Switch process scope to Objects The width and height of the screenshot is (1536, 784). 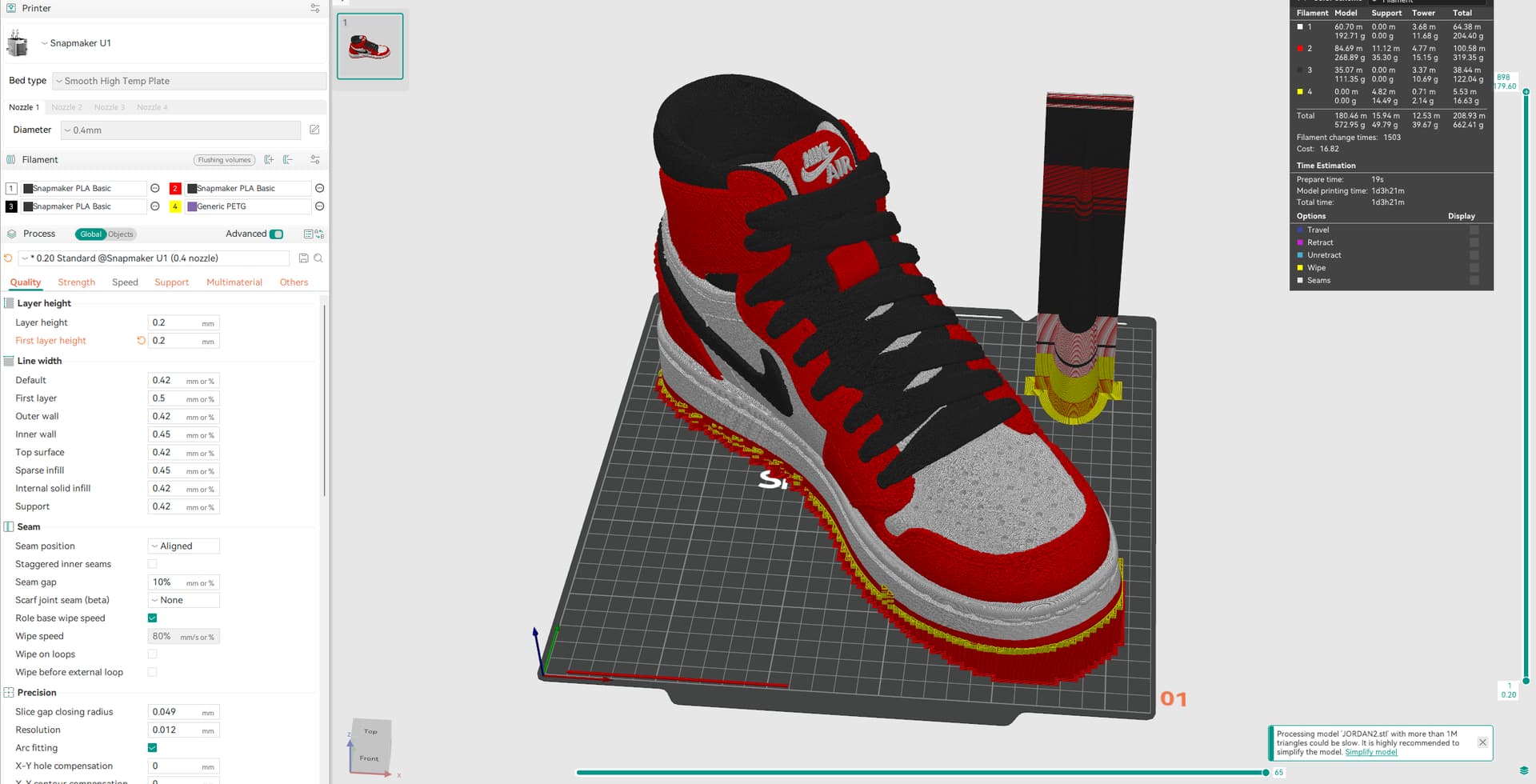pos(121,234)
